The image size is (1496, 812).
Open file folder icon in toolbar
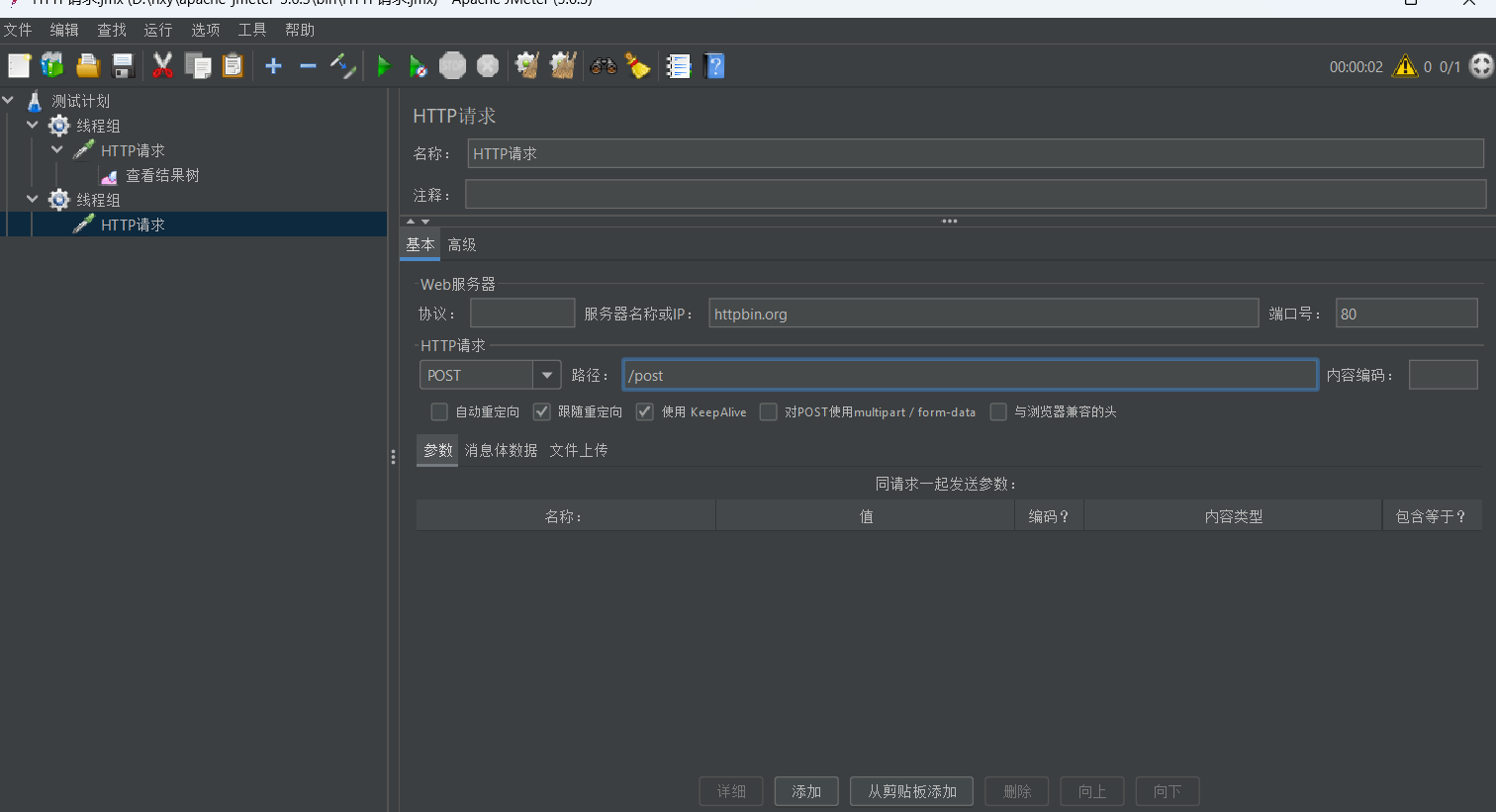tap(88, 66)
